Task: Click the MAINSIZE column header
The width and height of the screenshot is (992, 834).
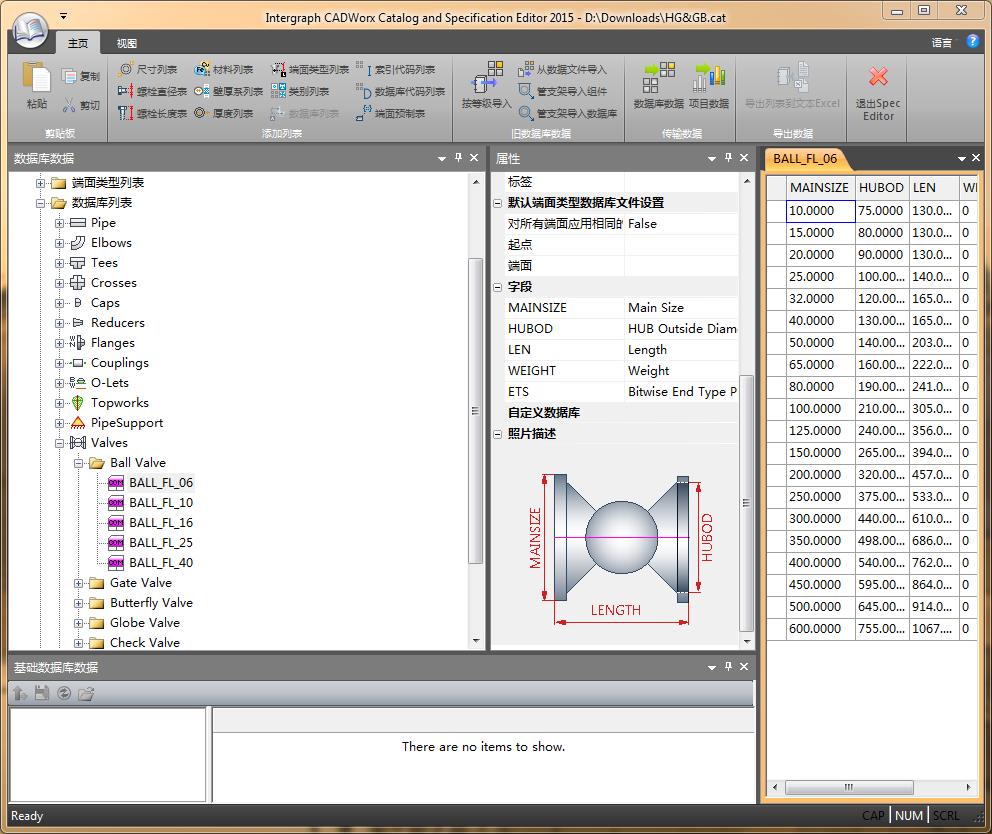Action: [821, 187]
